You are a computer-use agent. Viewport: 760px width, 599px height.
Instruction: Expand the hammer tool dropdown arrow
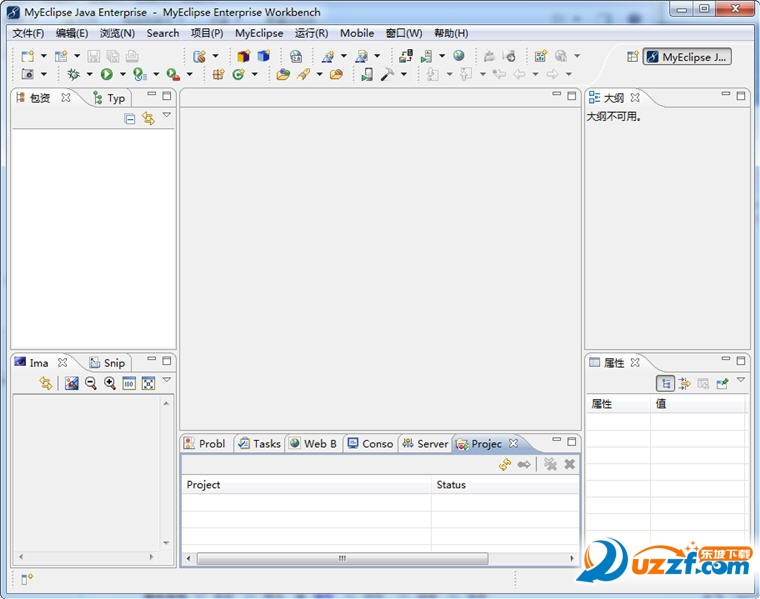click(x=404, y=74)
